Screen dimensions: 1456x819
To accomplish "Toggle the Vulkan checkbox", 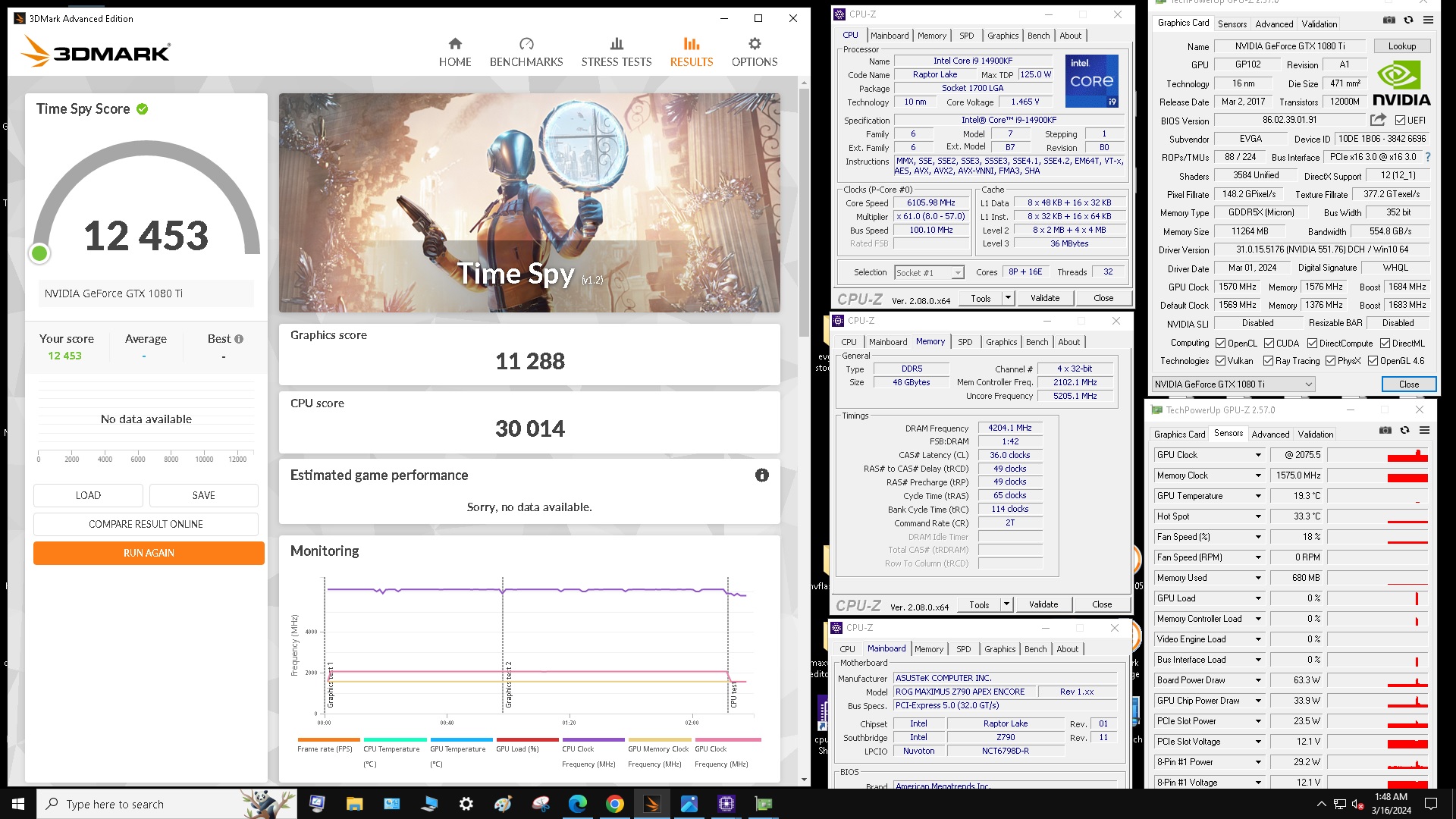I will click(x=1220, y=361).
